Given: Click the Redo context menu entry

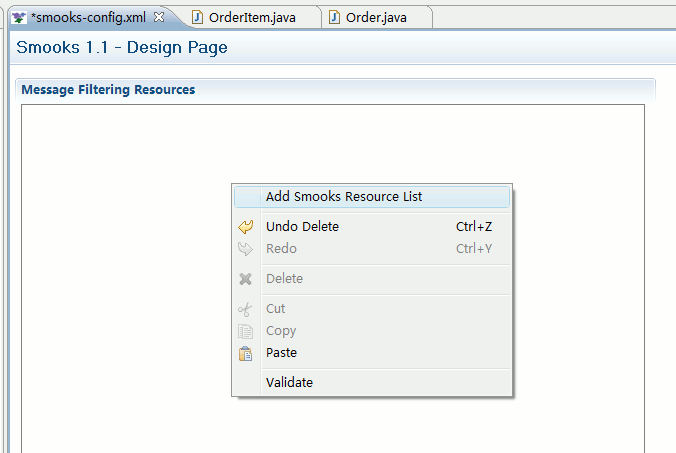Looking at the screenshot, I should [x=372, y=248].
